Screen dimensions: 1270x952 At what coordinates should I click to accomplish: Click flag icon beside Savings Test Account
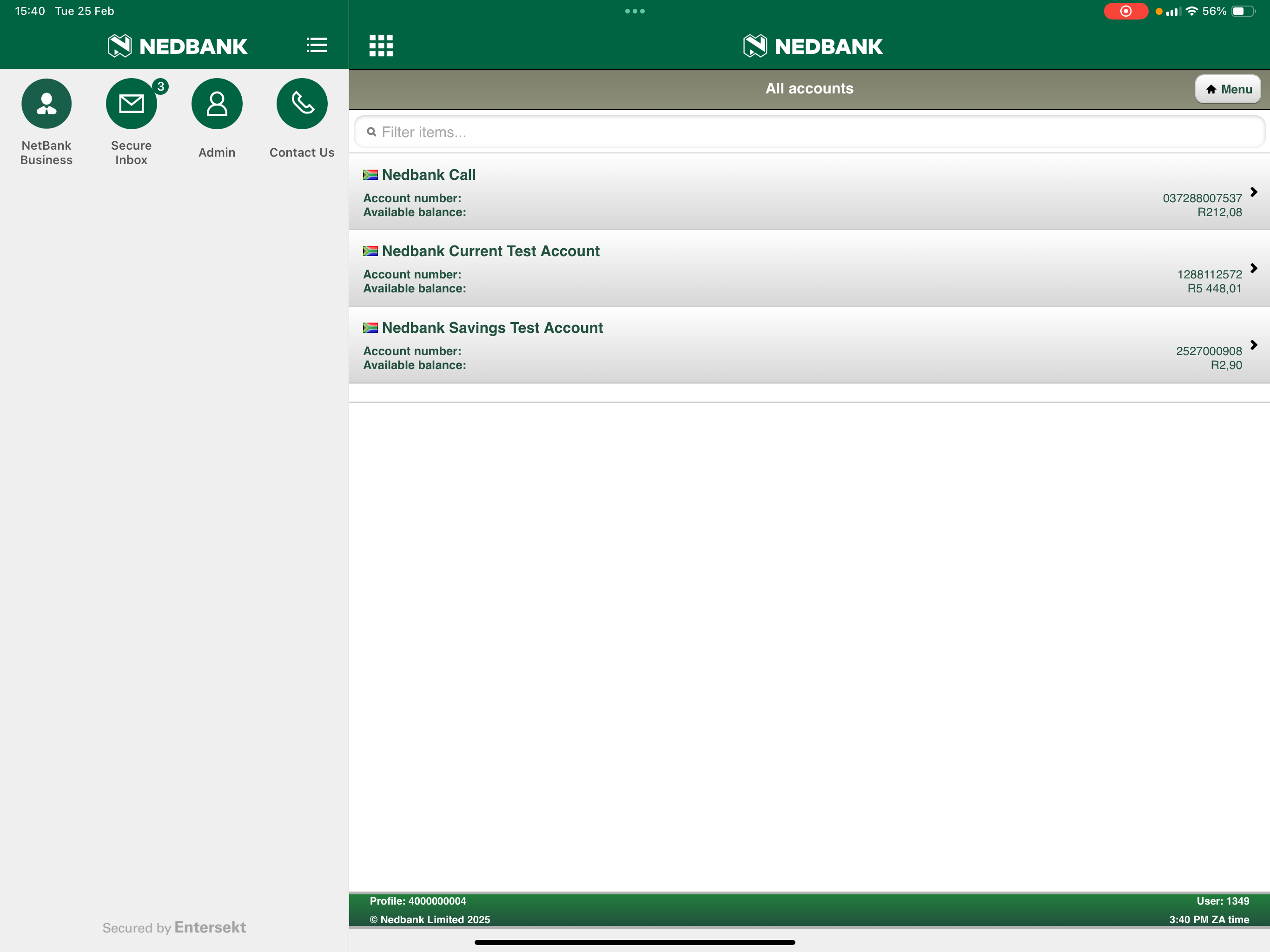point(370,328)
